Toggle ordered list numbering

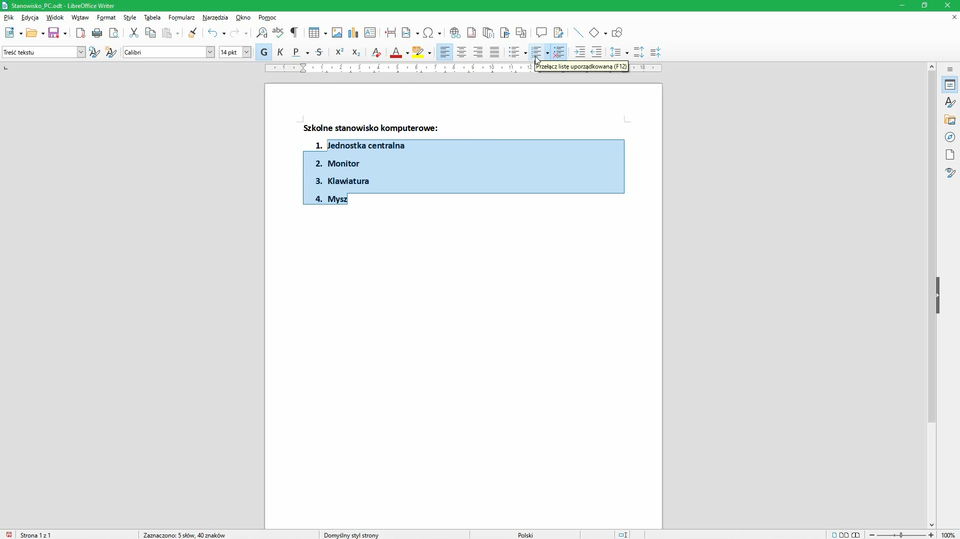point(537,52)
